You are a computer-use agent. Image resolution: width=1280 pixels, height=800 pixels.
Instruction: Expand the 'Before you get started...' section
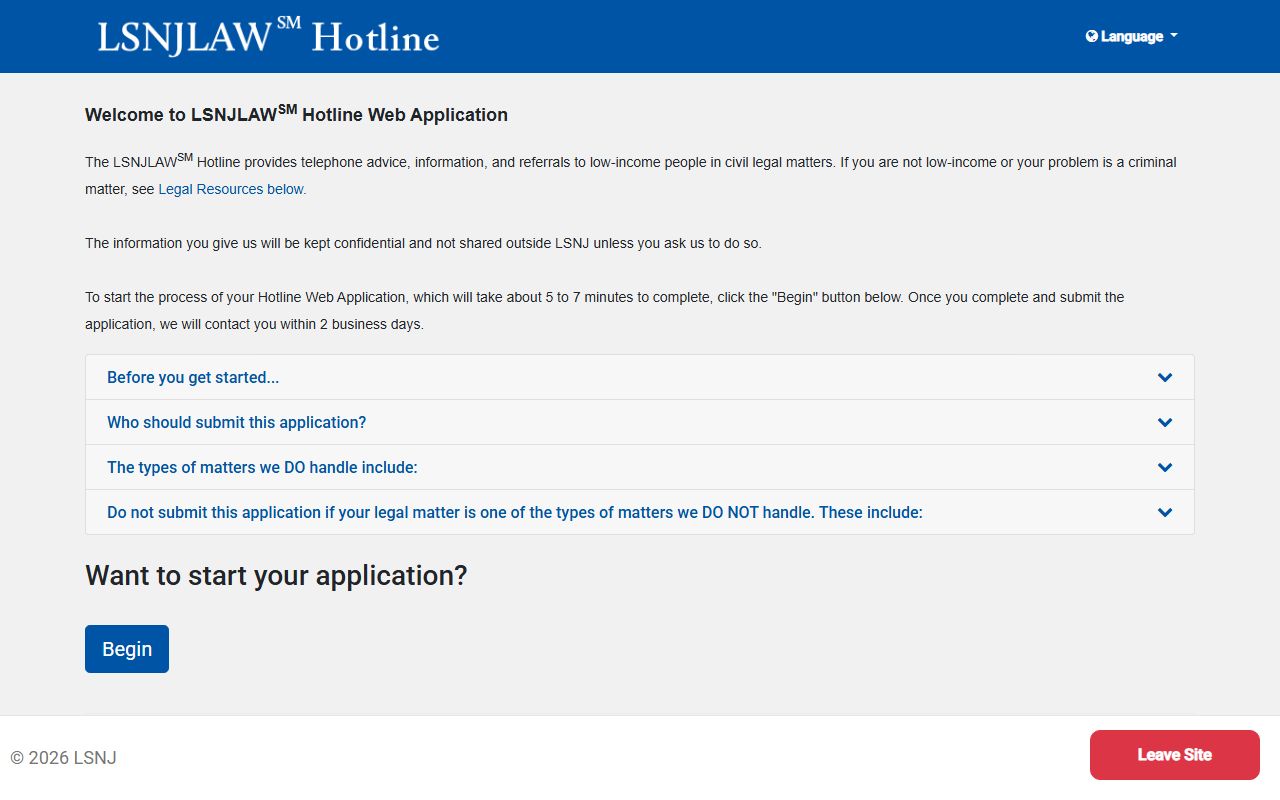pos(640,377)
